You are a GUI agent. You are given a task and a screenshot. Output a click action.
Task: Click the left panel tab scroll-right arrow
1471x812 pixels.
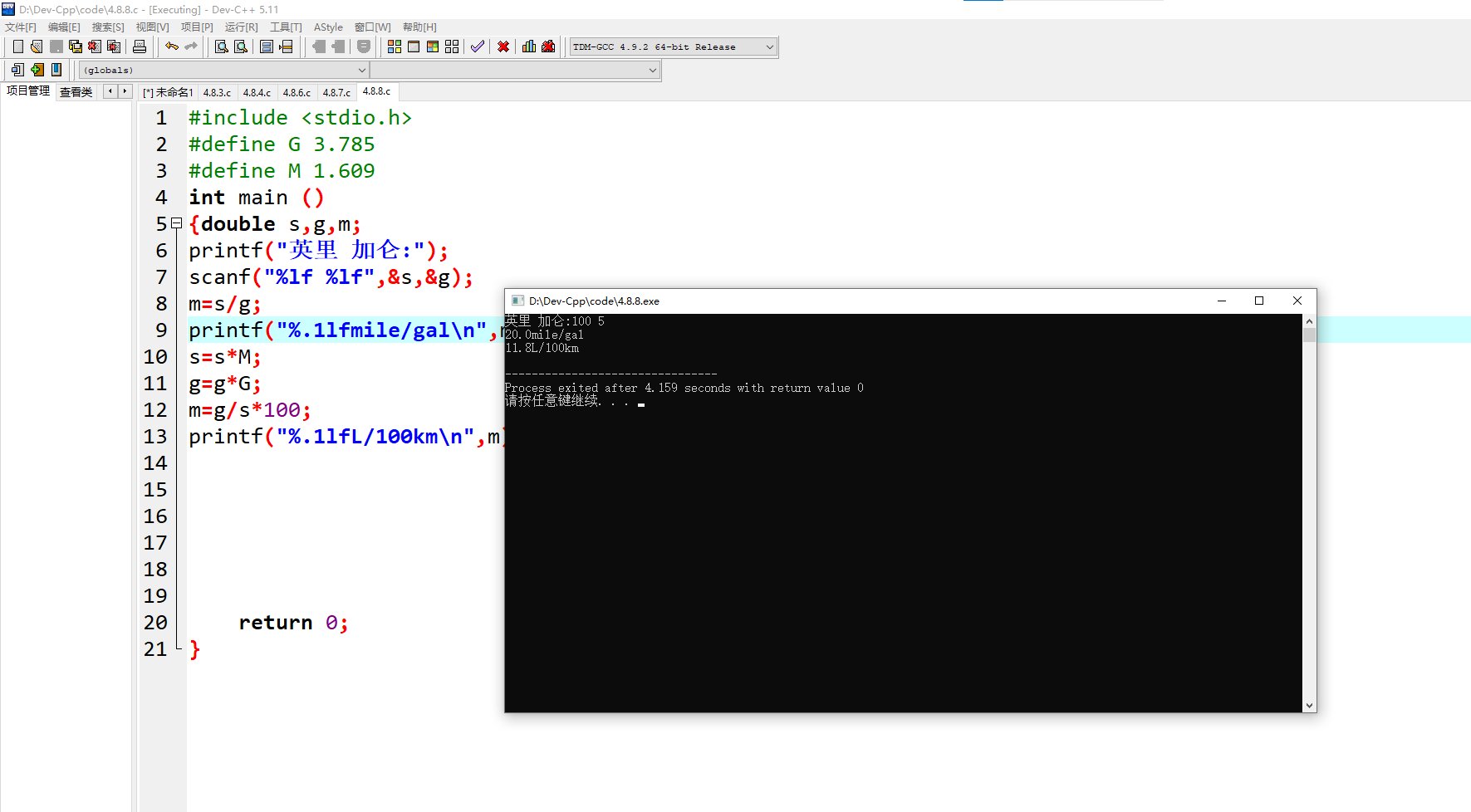(x=125, y=91)
